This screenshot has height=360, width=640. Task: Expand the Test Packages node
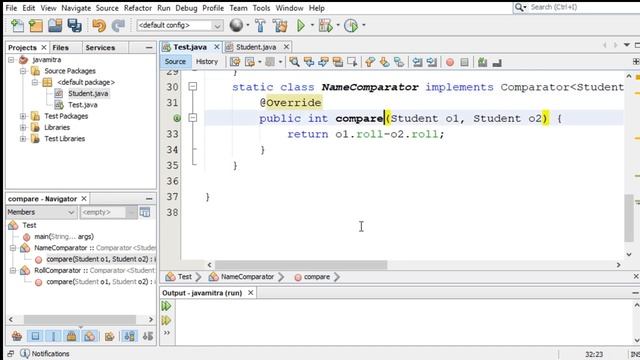pyautogui.click(x=23, y=116)
